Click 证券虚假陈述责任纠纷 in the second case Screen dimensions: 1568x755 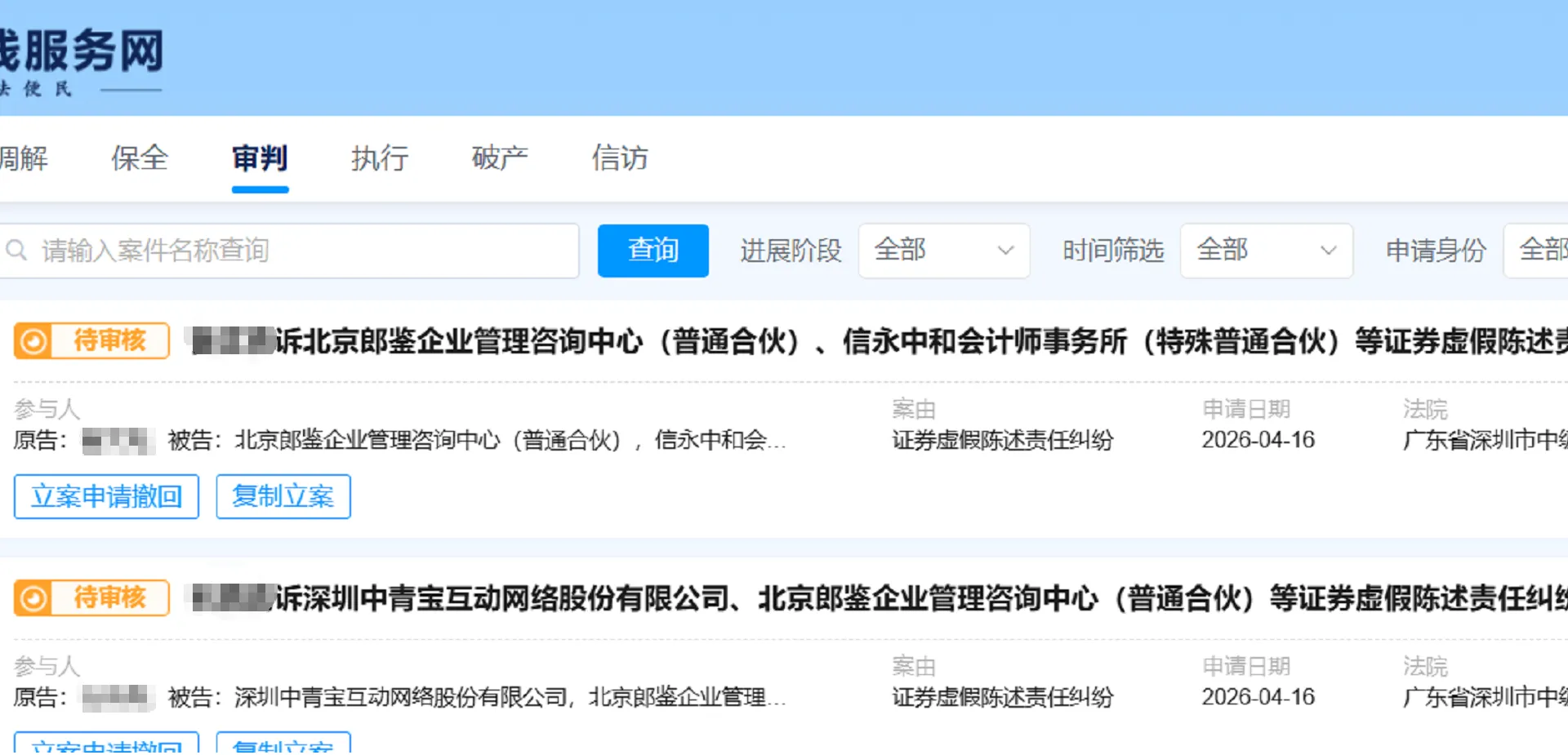coord(1003,698)
